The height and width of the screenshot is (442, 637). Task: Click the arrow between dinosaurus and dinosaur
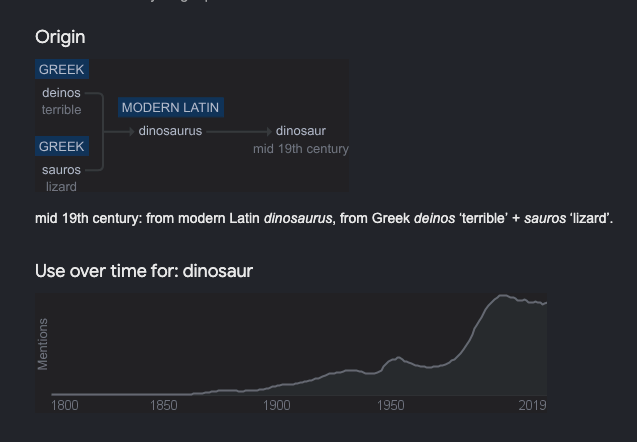[239, 131]
